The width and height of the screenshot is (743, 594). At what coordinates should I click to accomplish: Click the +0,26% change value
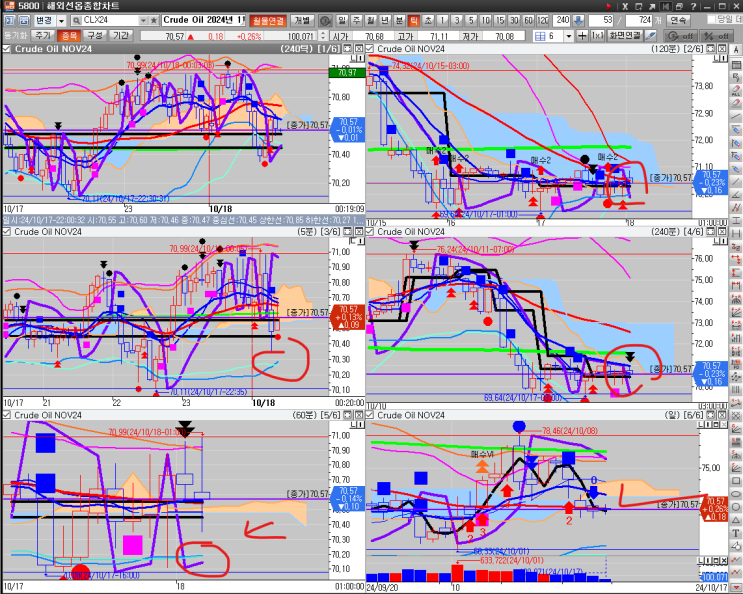[249, 36]
